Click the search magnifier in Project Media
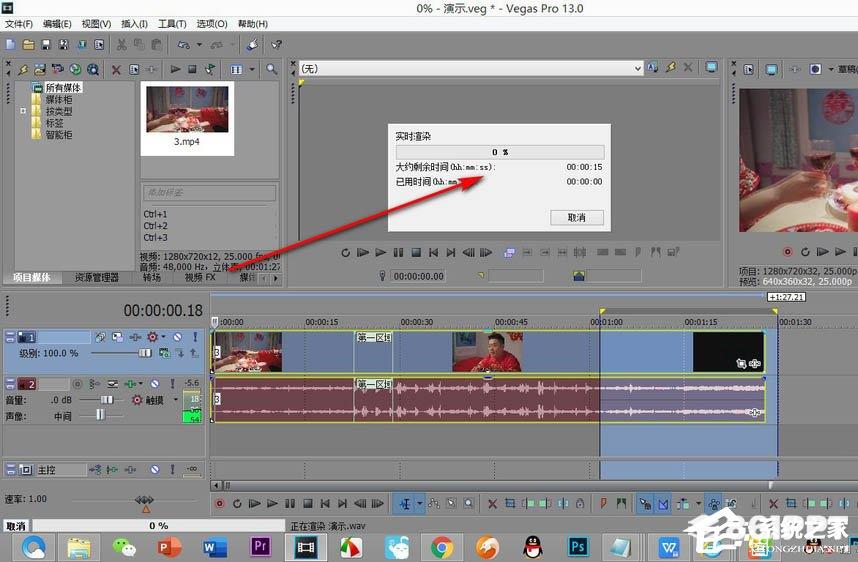The height and width of the screenshot is (562, 858). (x=271, y=69)
